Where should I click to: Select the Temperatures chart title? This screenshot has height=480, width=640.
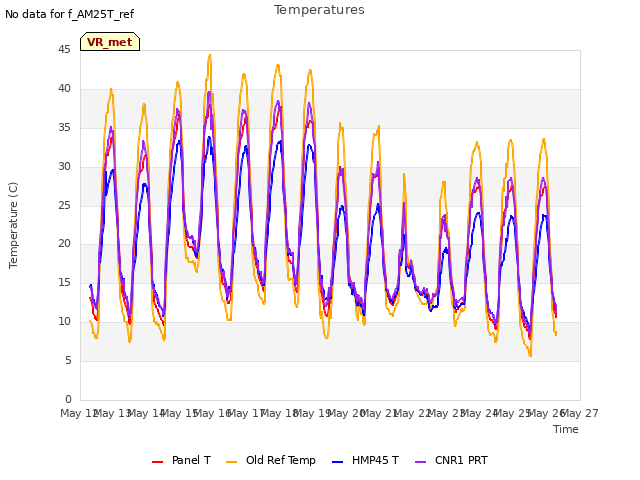(319, 10)
